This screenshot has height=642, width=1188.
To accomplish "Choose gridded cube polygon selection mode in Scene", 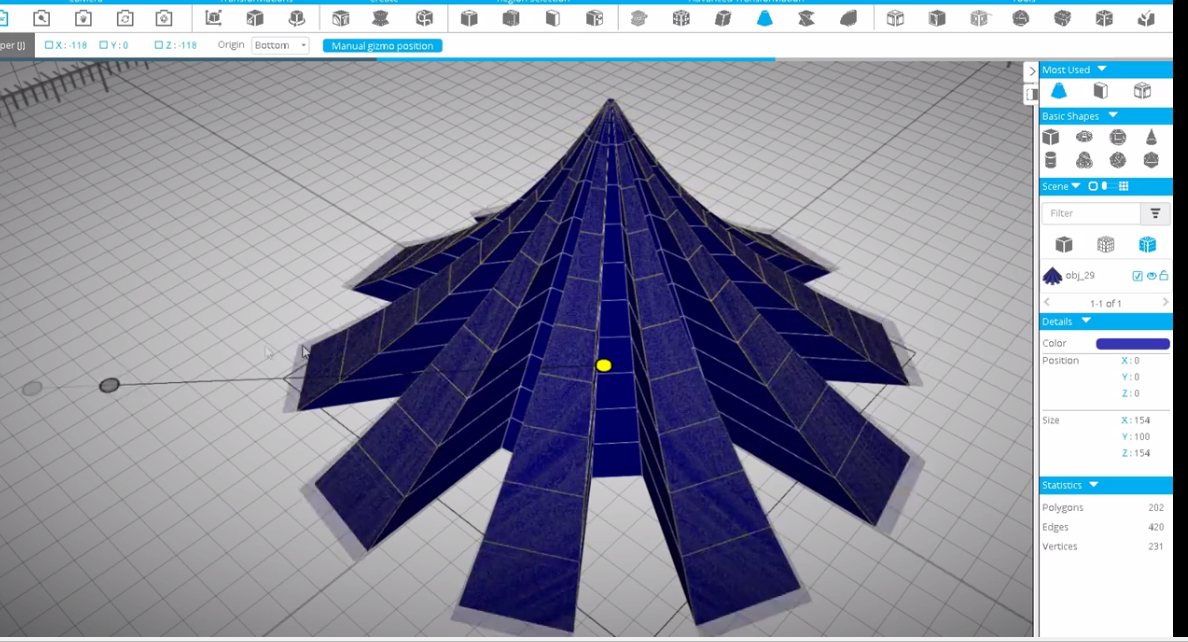I will coord(1105,244).
